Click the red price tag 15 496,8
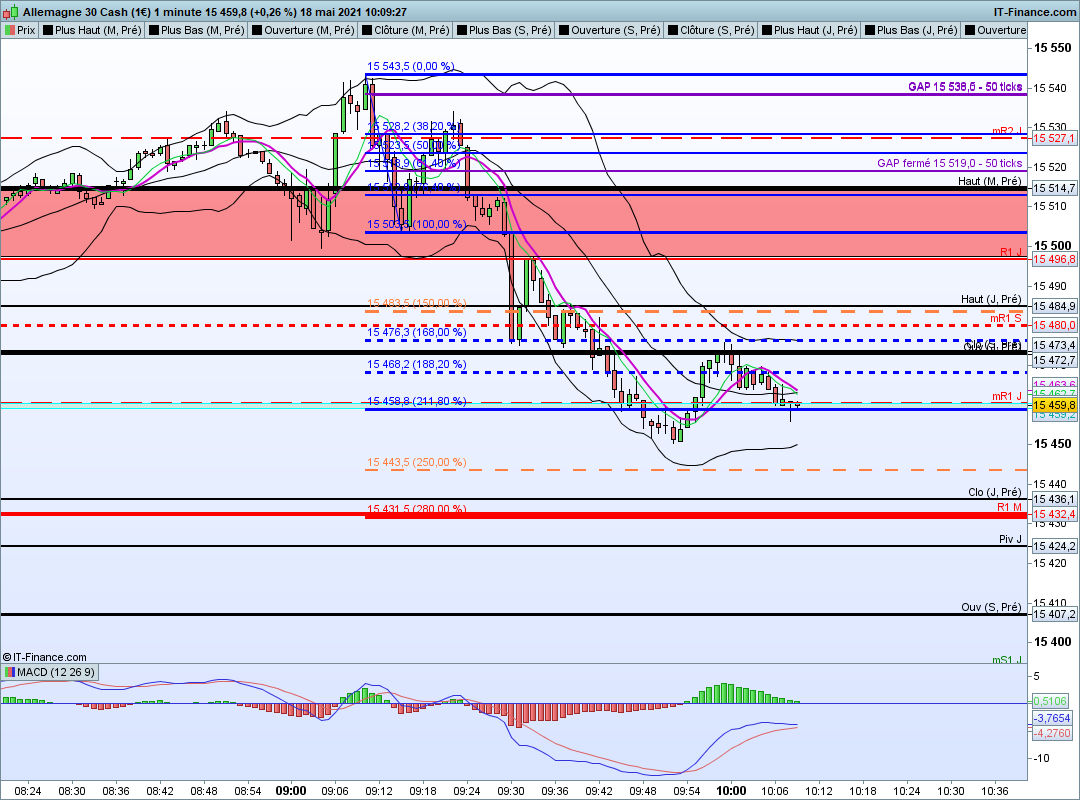 click(1054, 259)
